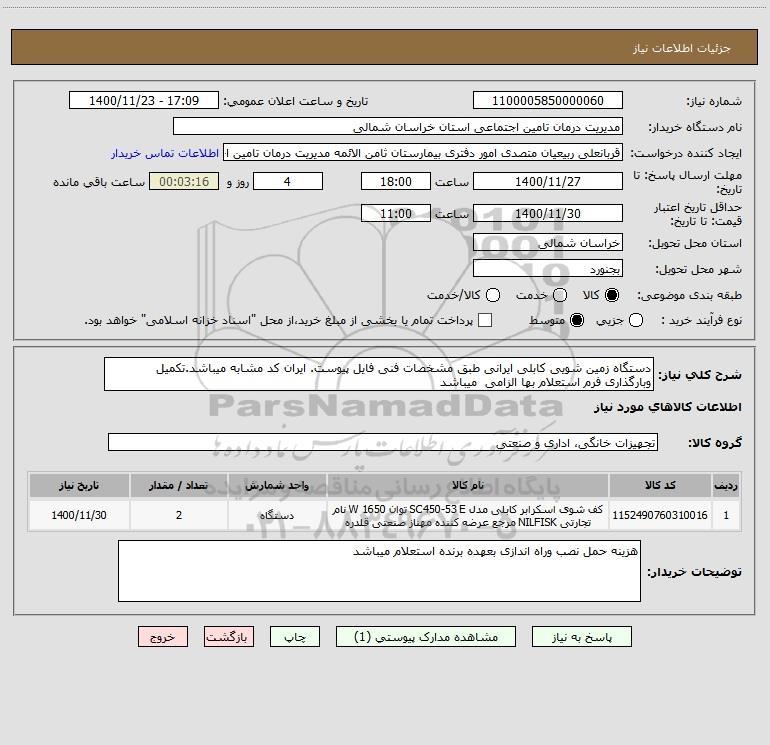Choose the متوسط purchase type radio
Screen dimensions: 770x745
(577, 320)
